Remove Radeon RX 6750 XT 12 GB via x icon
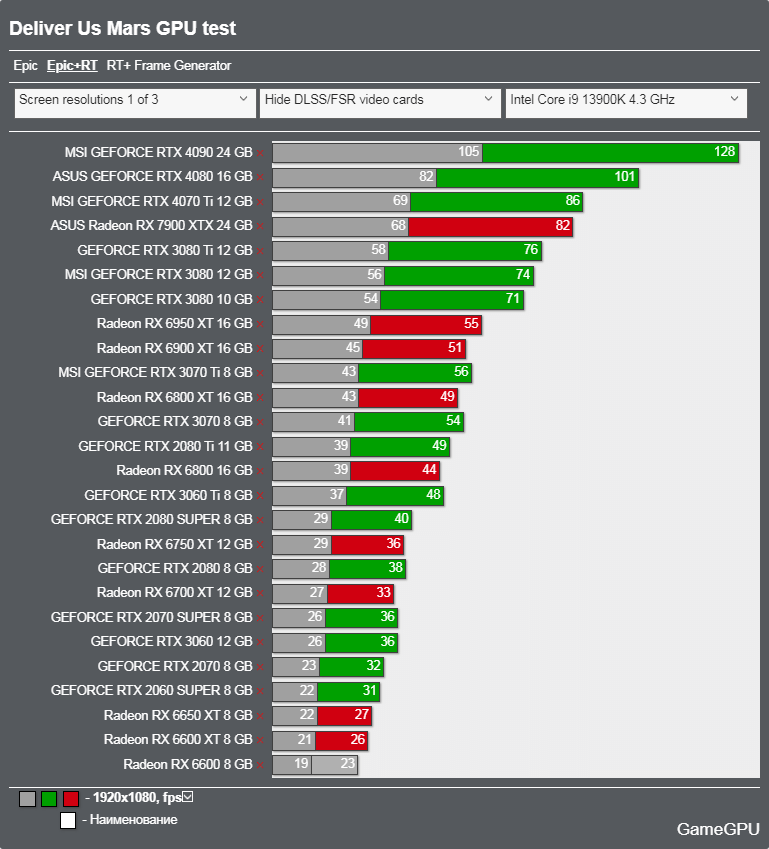The image size is (769, 849). pyautogui.click(x=260, y=545)
